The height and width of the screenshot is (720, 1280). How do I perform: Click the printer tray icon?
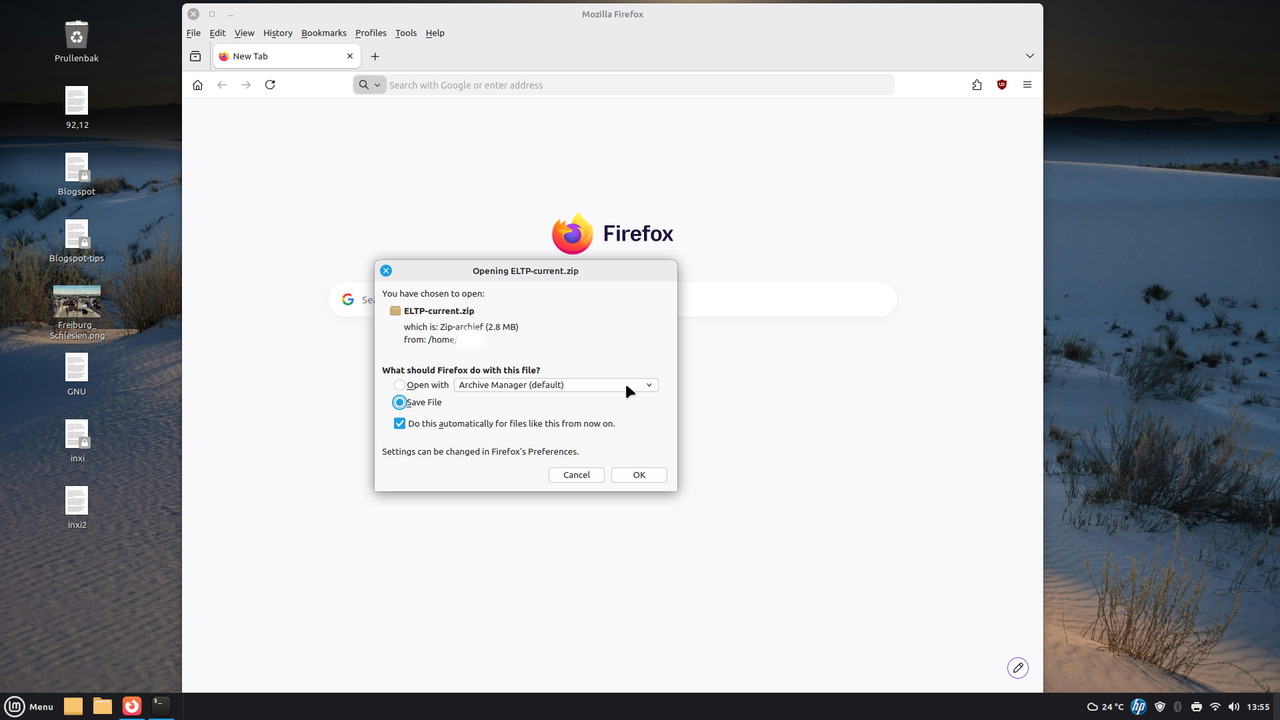click(x=1197, y=707)
